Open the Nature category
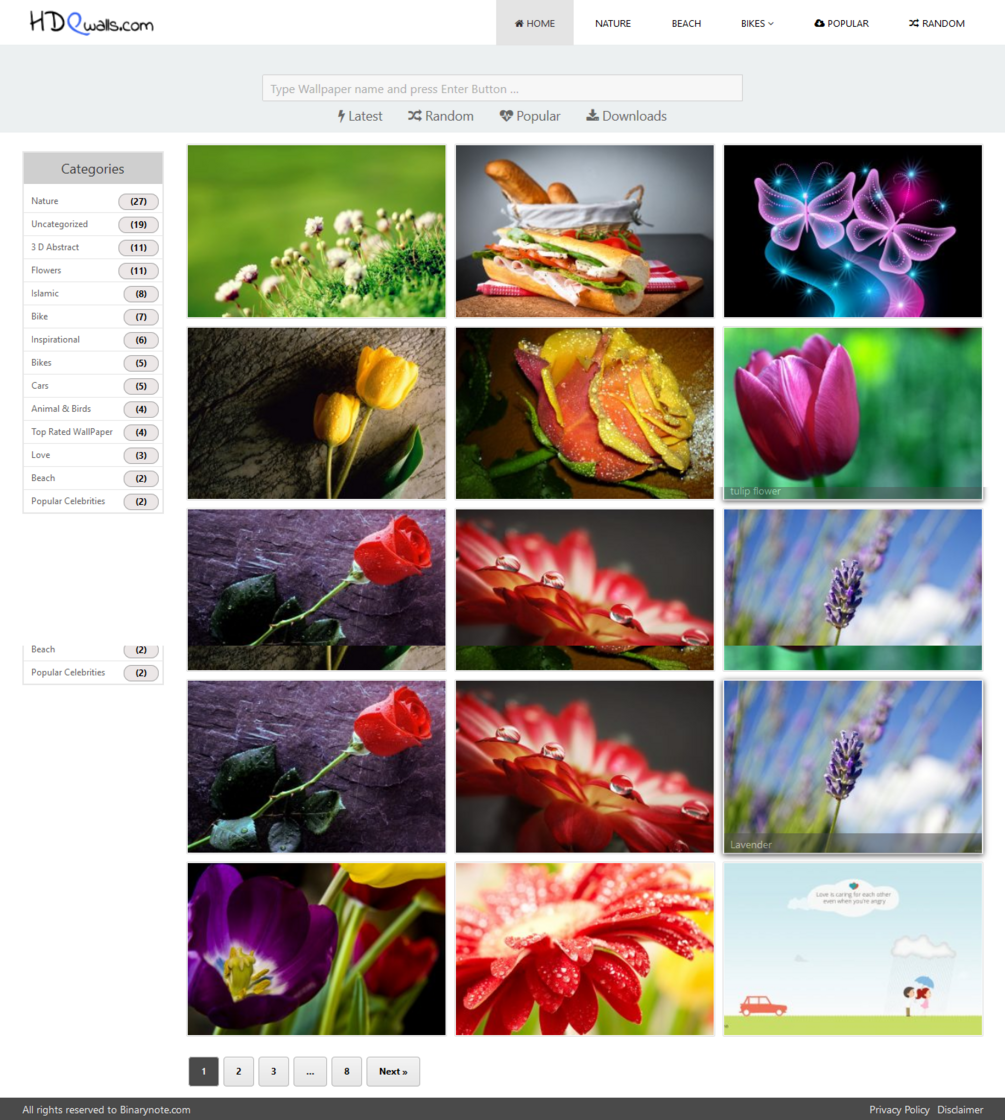 tap(44, 201)
